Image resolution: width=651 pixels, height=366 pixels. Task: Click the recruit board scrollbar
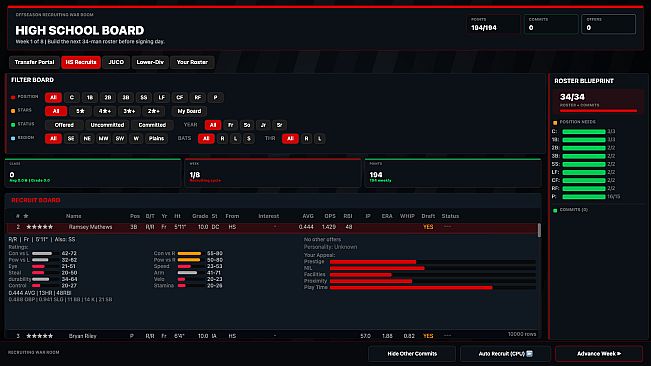coord(539,230)
